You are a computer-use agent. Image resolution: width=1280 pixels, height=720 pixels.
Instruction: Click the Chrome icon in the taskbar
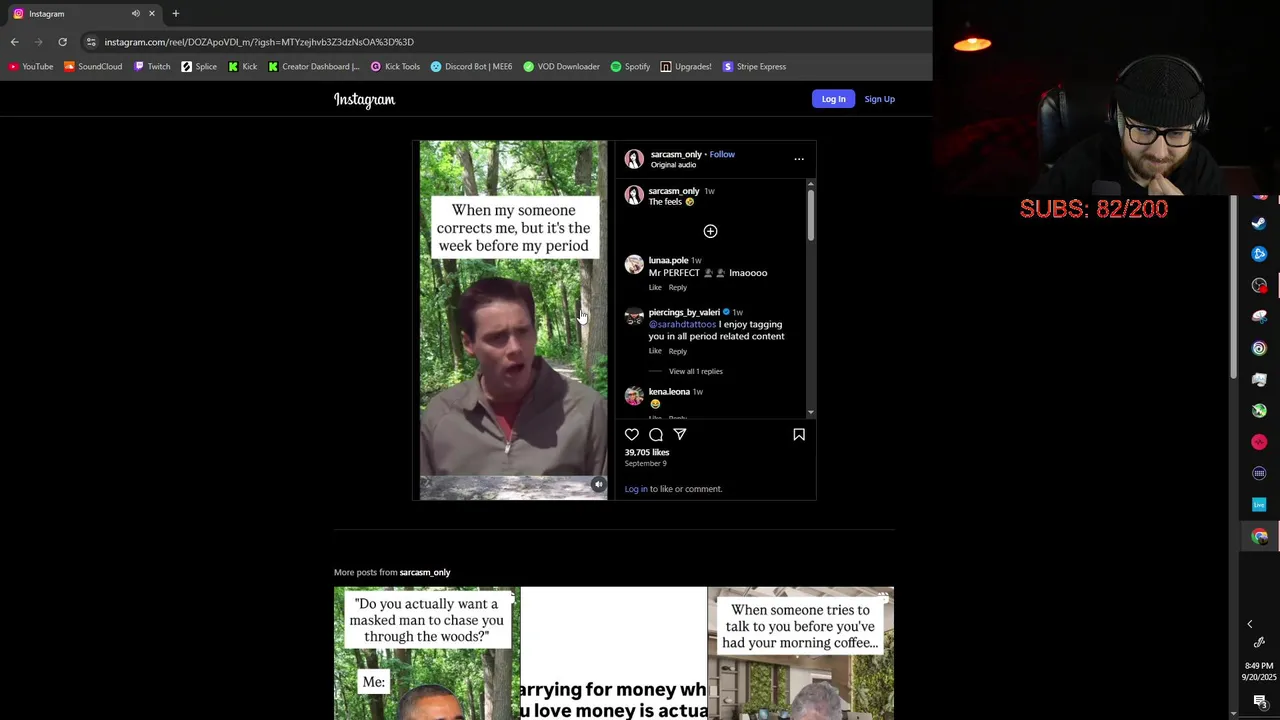(1259, 536)
